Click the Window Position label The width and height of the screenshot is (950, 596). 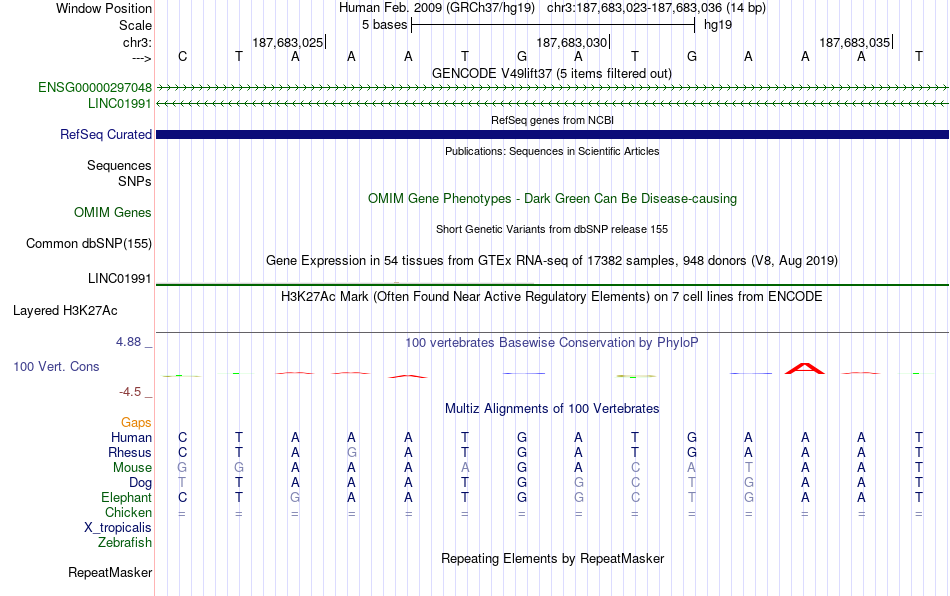[104, 8]
